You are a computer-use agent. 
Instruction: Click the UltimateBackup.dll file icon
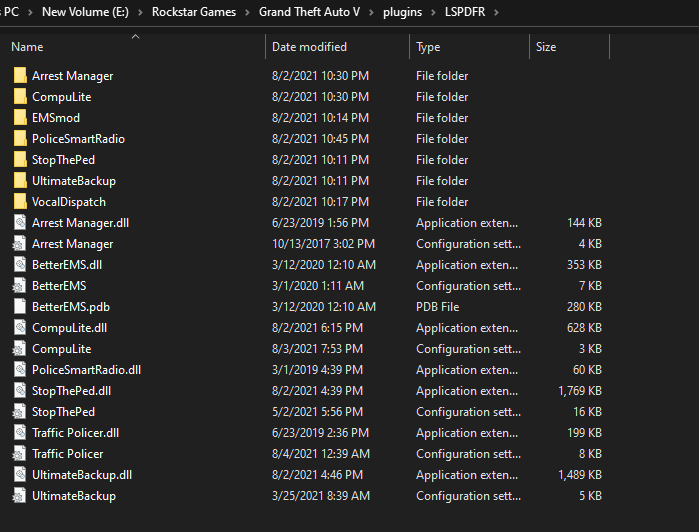pyautogui.click(x=20, y=475)
